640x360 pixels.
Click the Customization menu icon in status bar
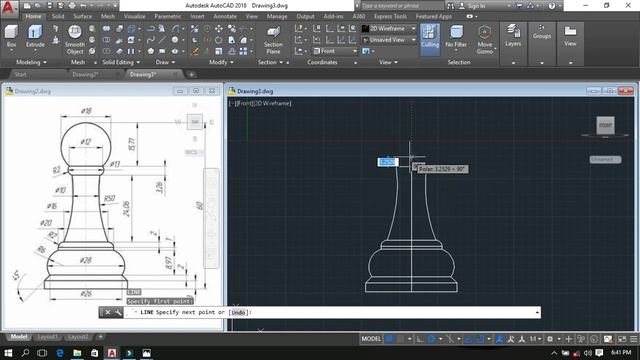click(633, 339)
